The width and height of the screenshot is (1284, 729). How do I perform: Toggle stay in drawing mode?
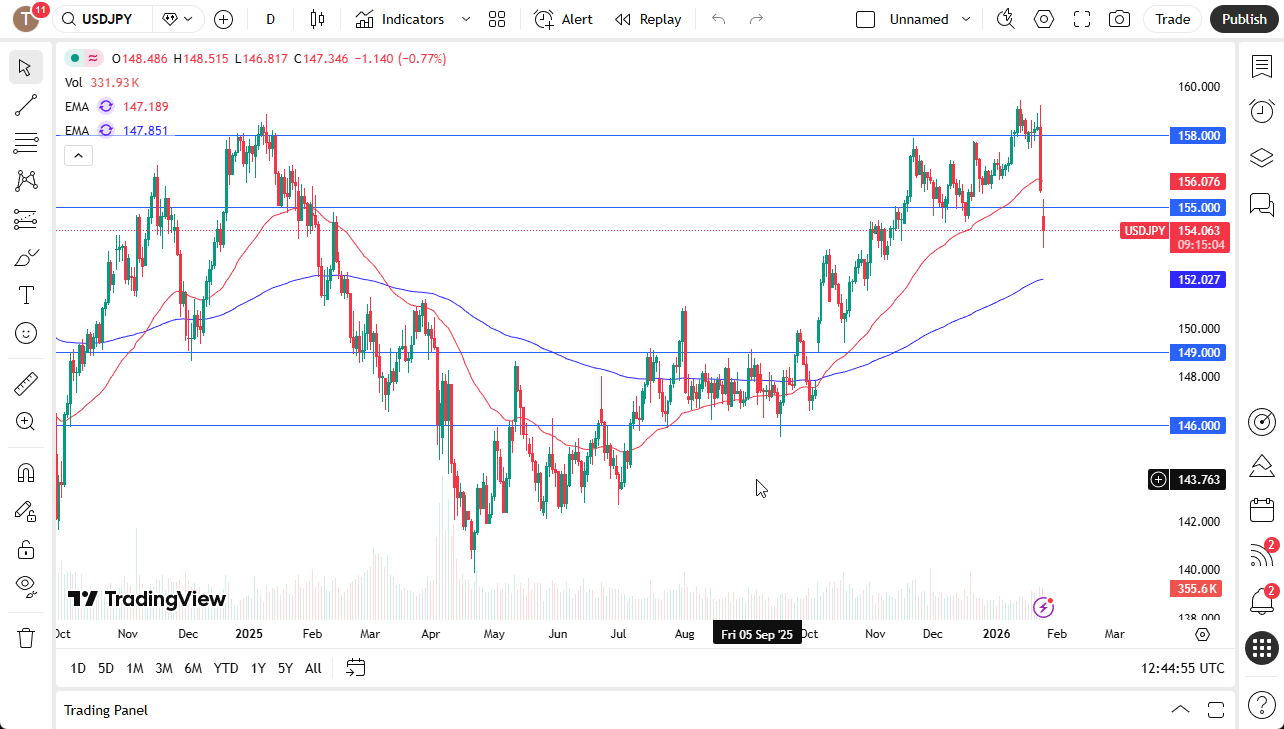(26, 511)
